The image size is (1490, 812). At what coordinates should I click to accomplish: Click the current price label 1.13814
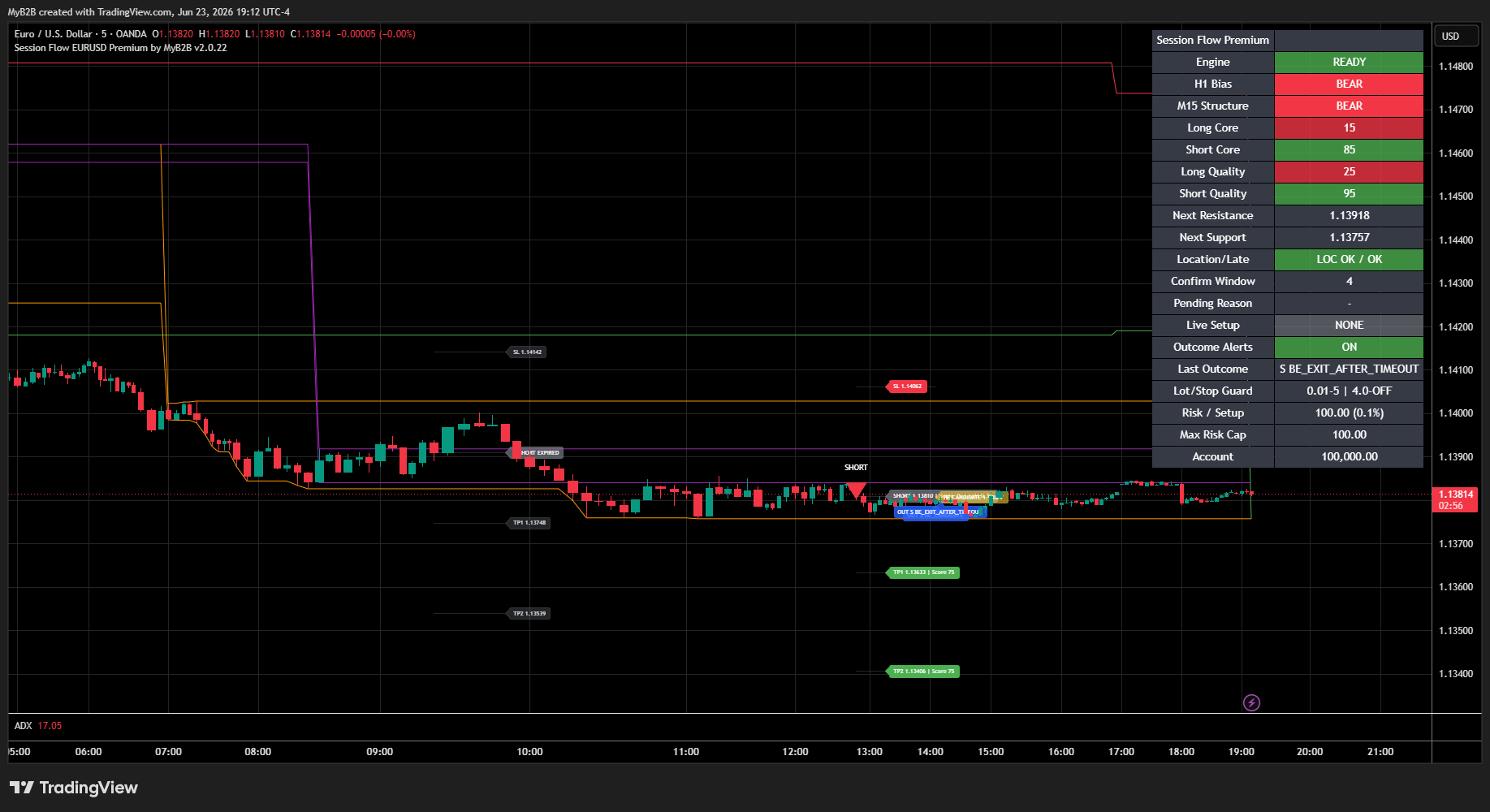tap(1456, 495)
